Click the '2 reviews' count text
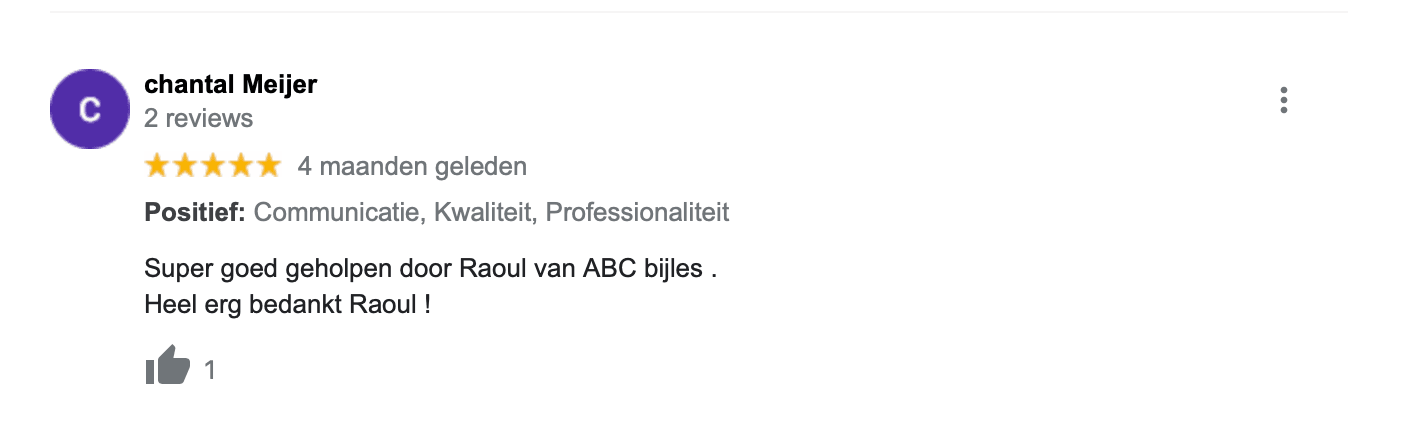Image resolution: width=1414 pixels, height=446 pixels. pyautogui.click(x=198, y=119)
